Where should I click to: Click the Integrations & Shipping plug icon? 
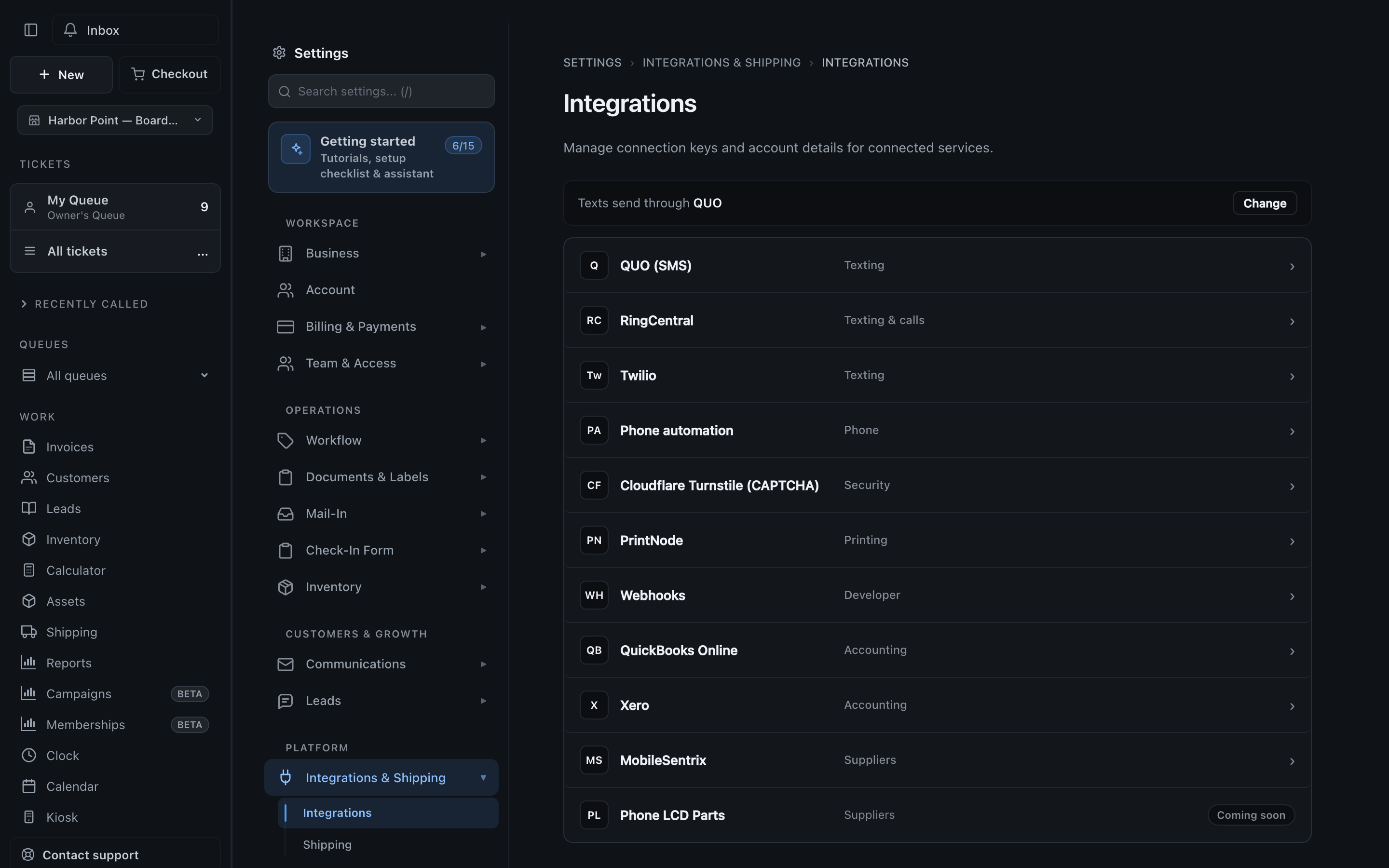click(x=285, y=777)
